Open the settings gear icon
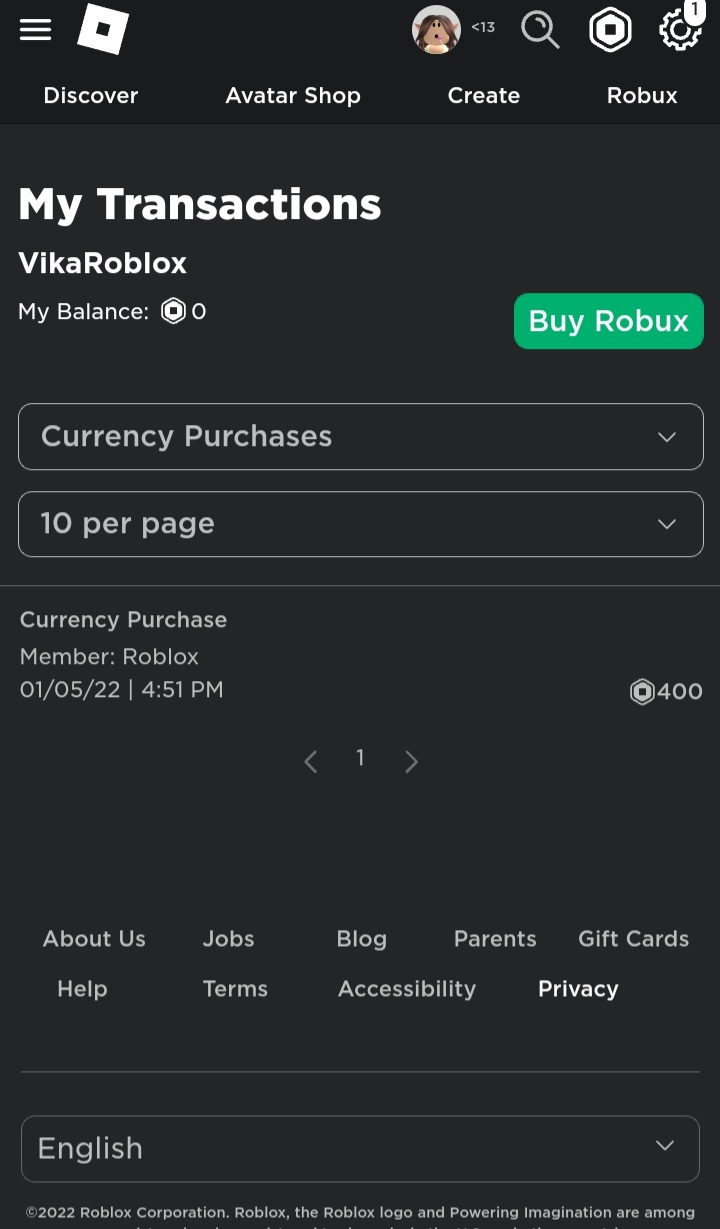 [680, 30]
